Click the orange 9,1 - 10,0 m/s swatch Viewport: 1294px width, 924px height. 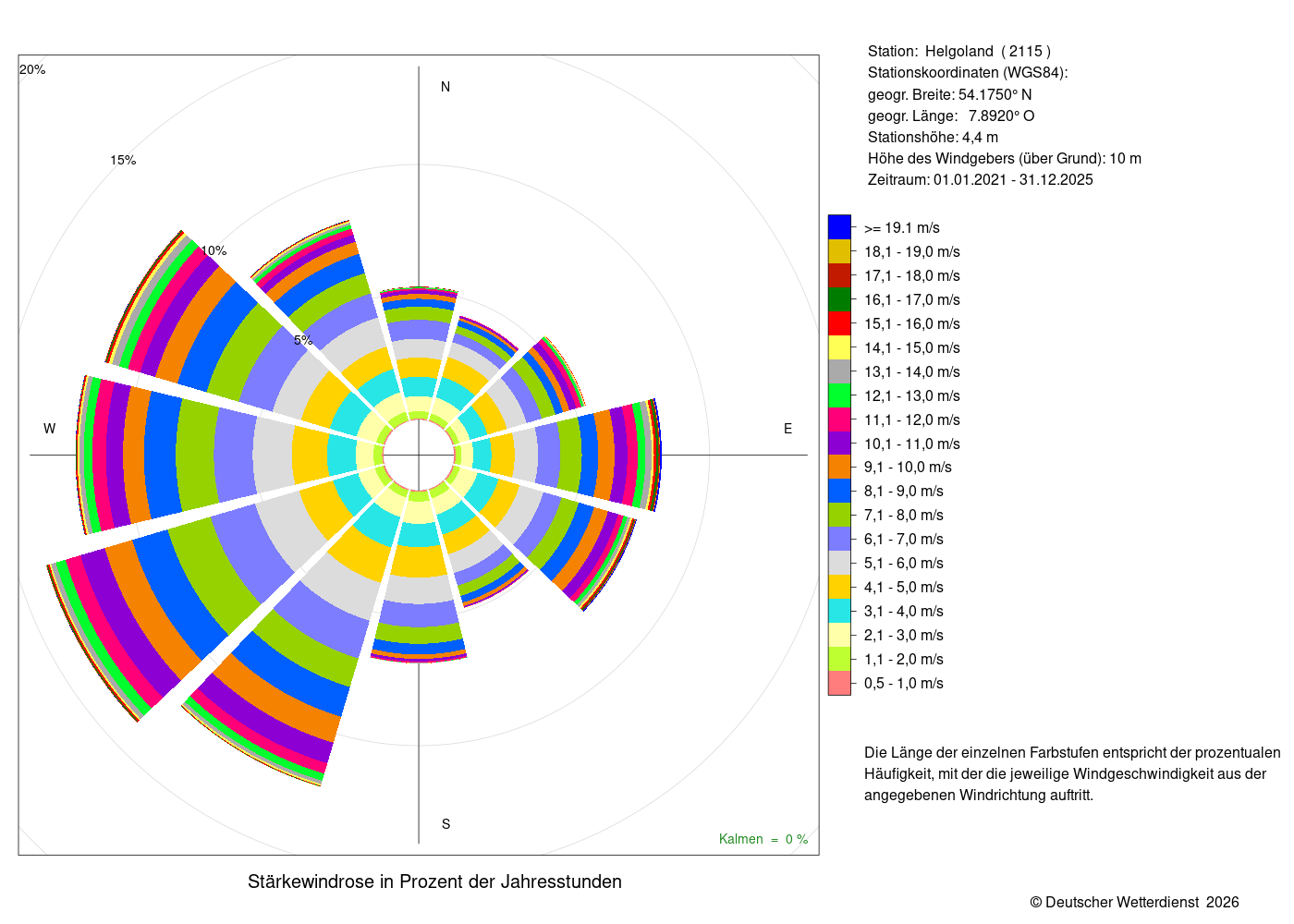[839, 467]
